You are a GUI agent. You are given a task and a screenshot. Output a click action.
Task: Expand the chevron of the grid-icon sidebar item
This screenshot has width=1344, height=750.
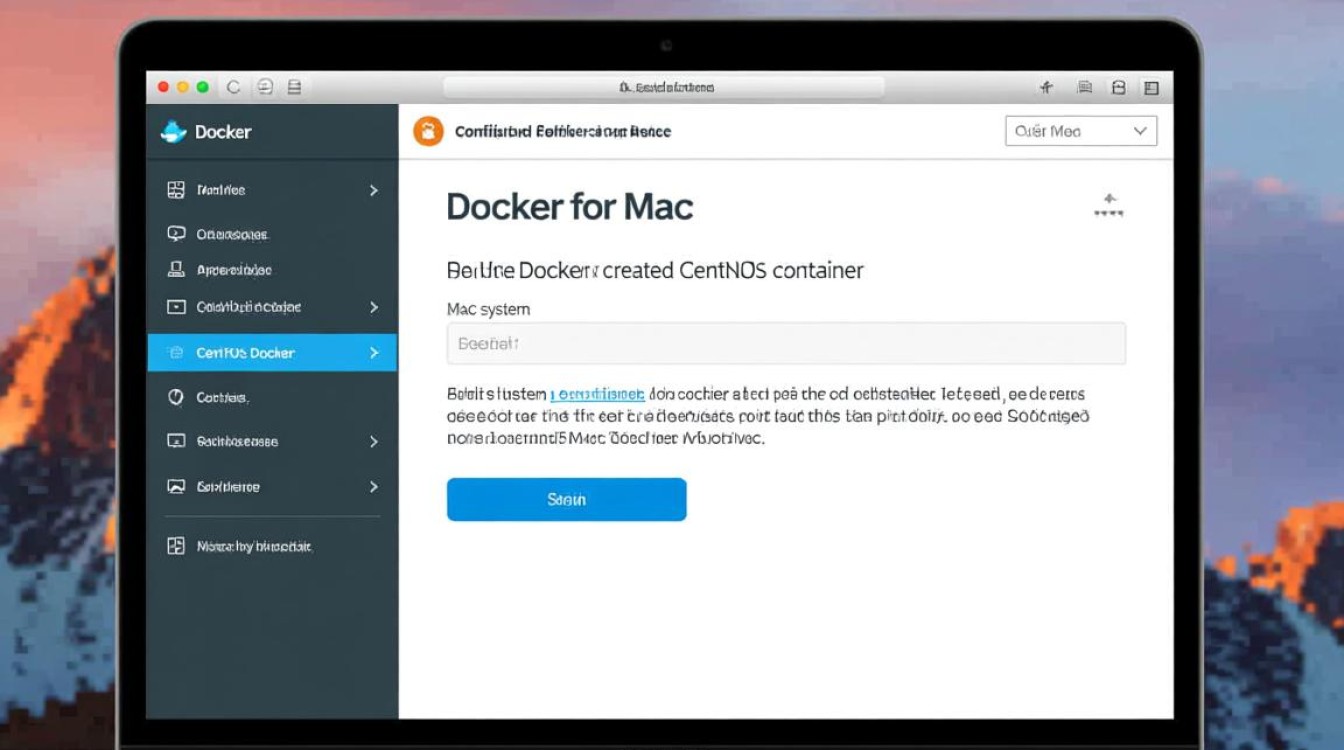tap(374, 190)
